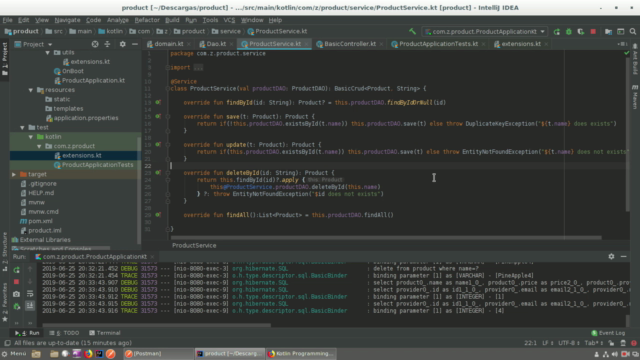Toggle scroll to end in Run console
The image size is (640, 360).
coord(30,305)
